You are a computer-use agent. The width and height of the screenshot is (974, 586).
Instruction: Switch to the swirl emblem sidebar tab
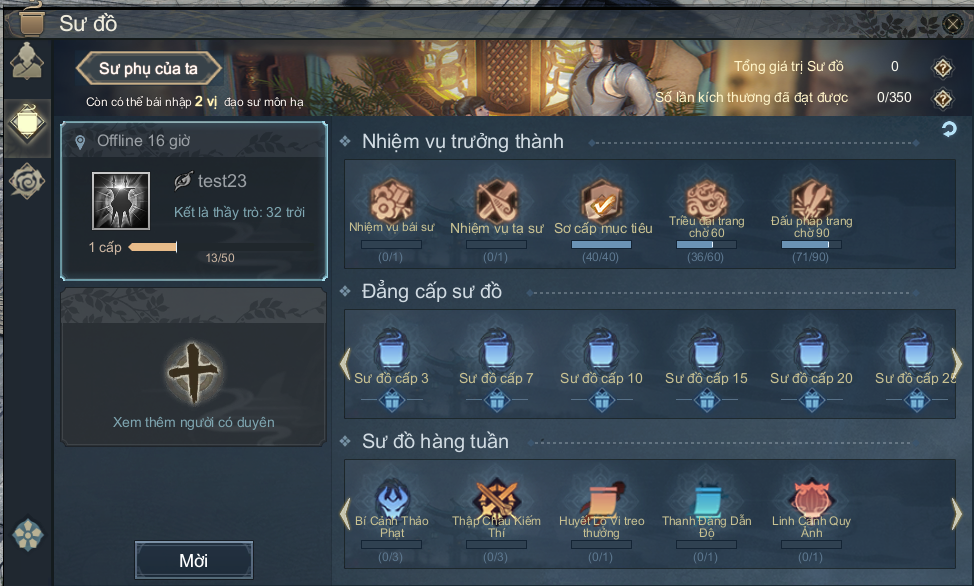coord(27,181)
